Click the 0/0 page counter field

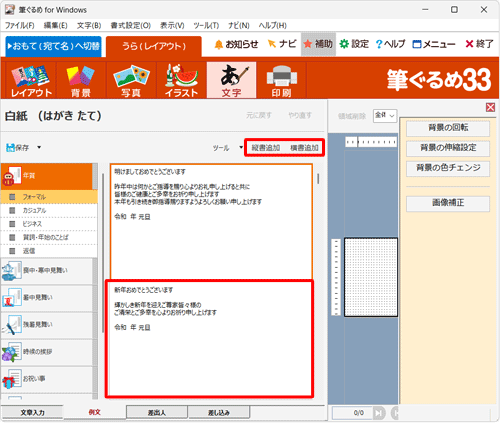(352, 413)
